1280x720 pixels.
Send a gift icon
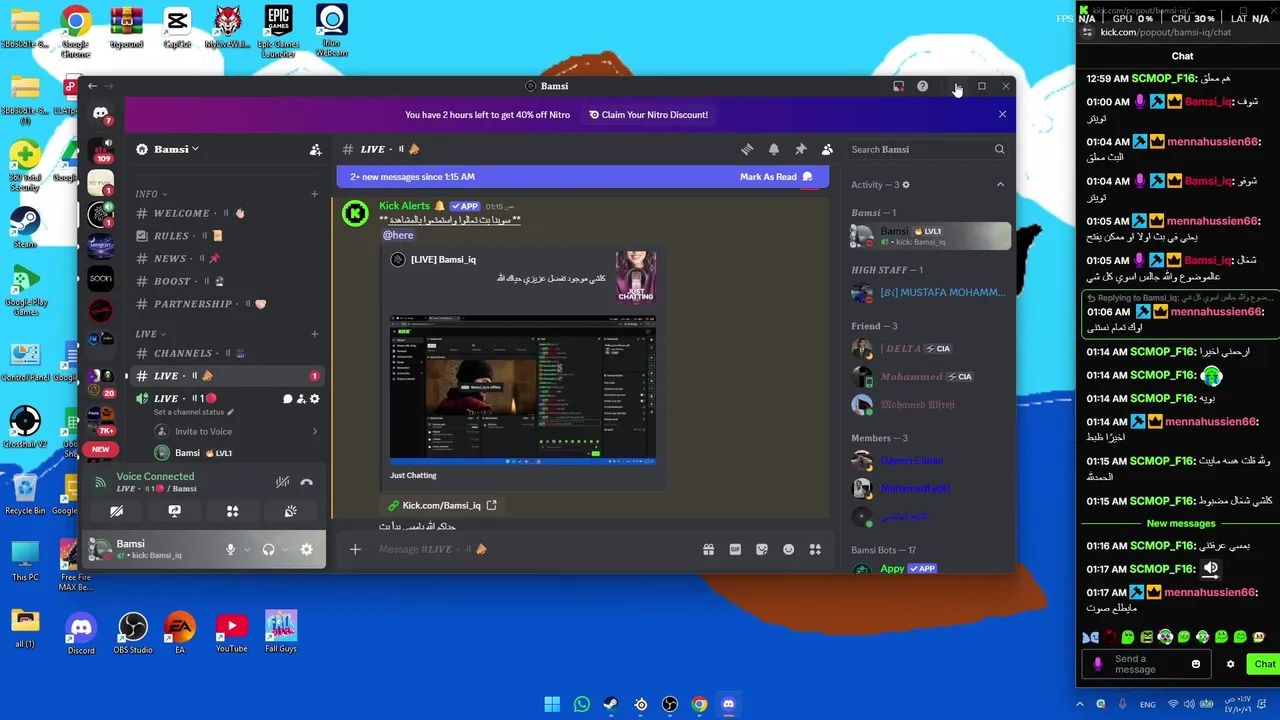click(708, 549)
